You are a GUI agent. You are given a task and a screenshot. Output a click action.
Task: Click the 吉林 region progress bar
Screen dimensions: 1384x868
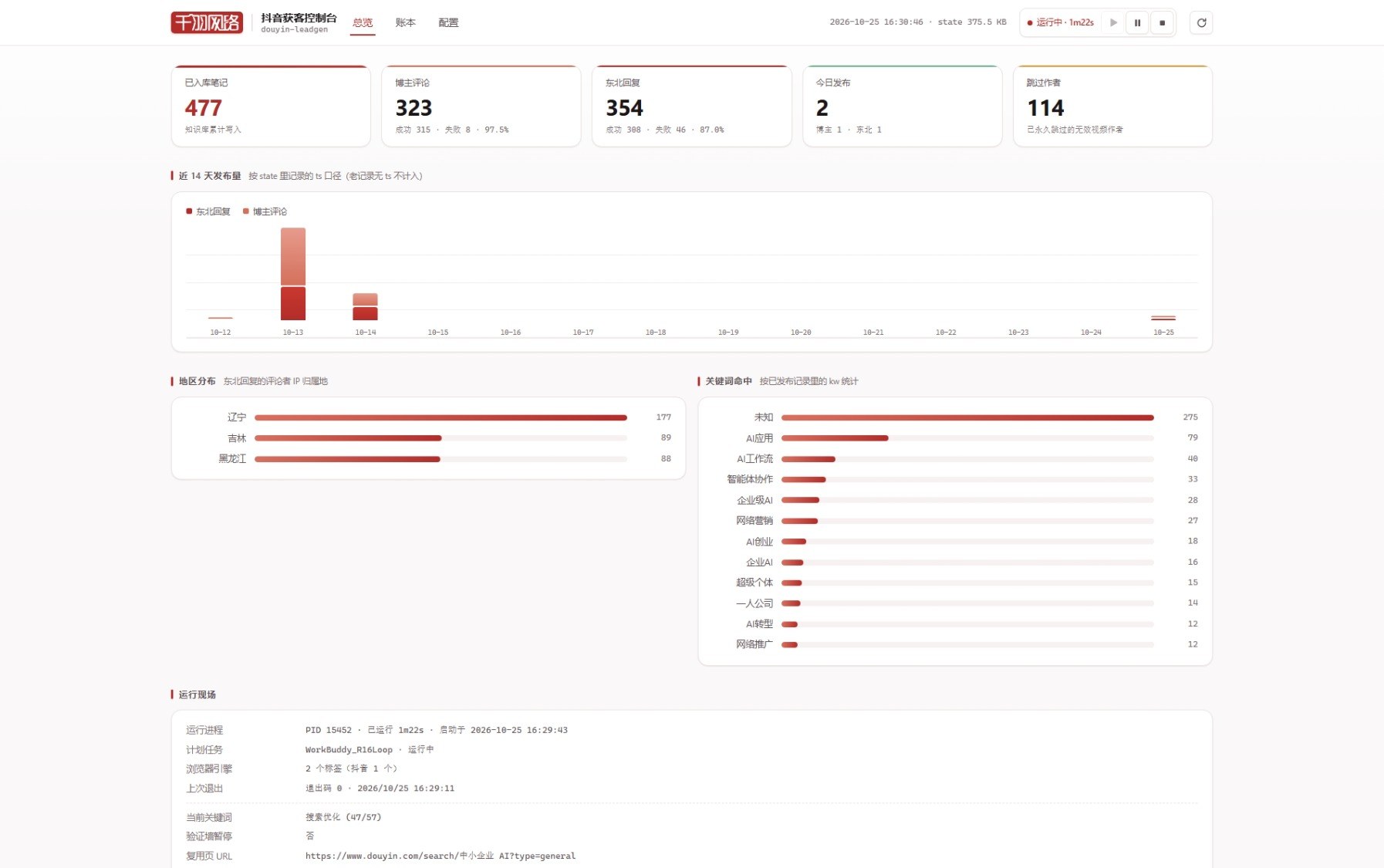[x=441, y=438]
